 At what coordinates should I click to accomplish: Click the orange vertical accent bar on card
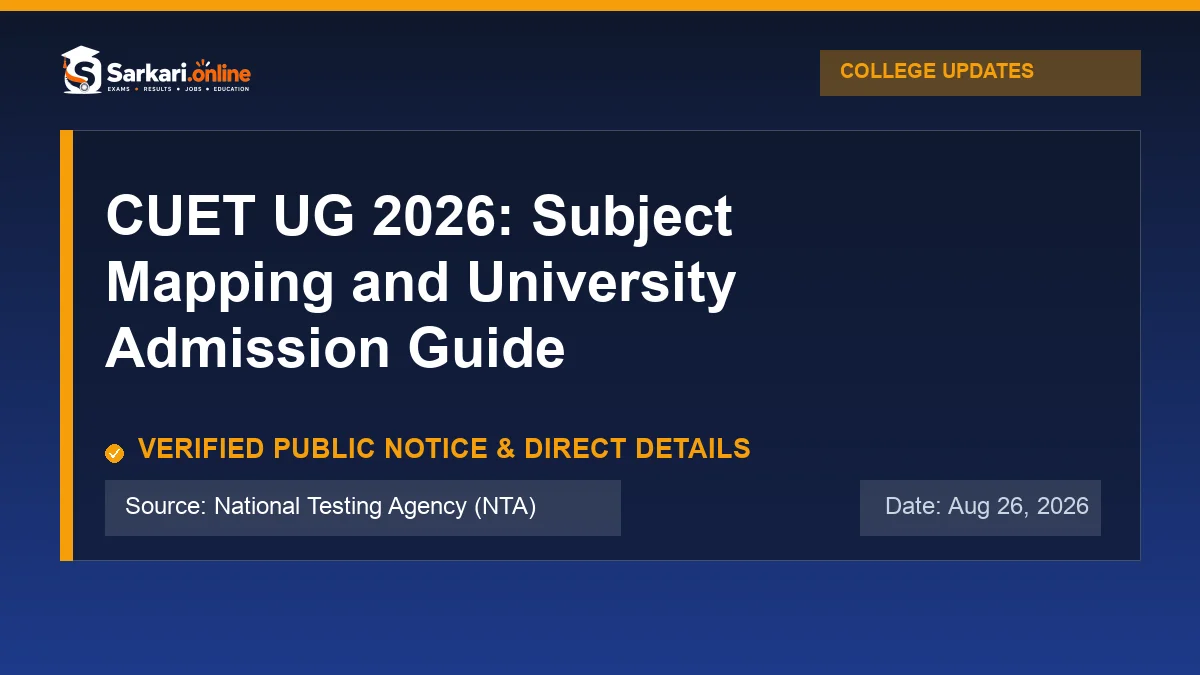pyautogui.click(x=67, y=345)
